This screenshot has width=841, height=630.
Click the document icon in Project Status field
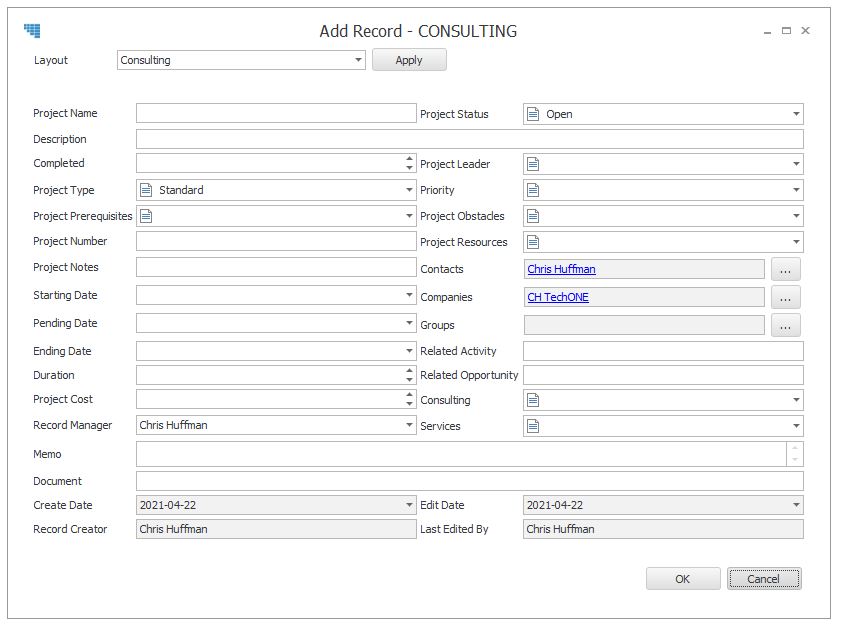point(533,114)
